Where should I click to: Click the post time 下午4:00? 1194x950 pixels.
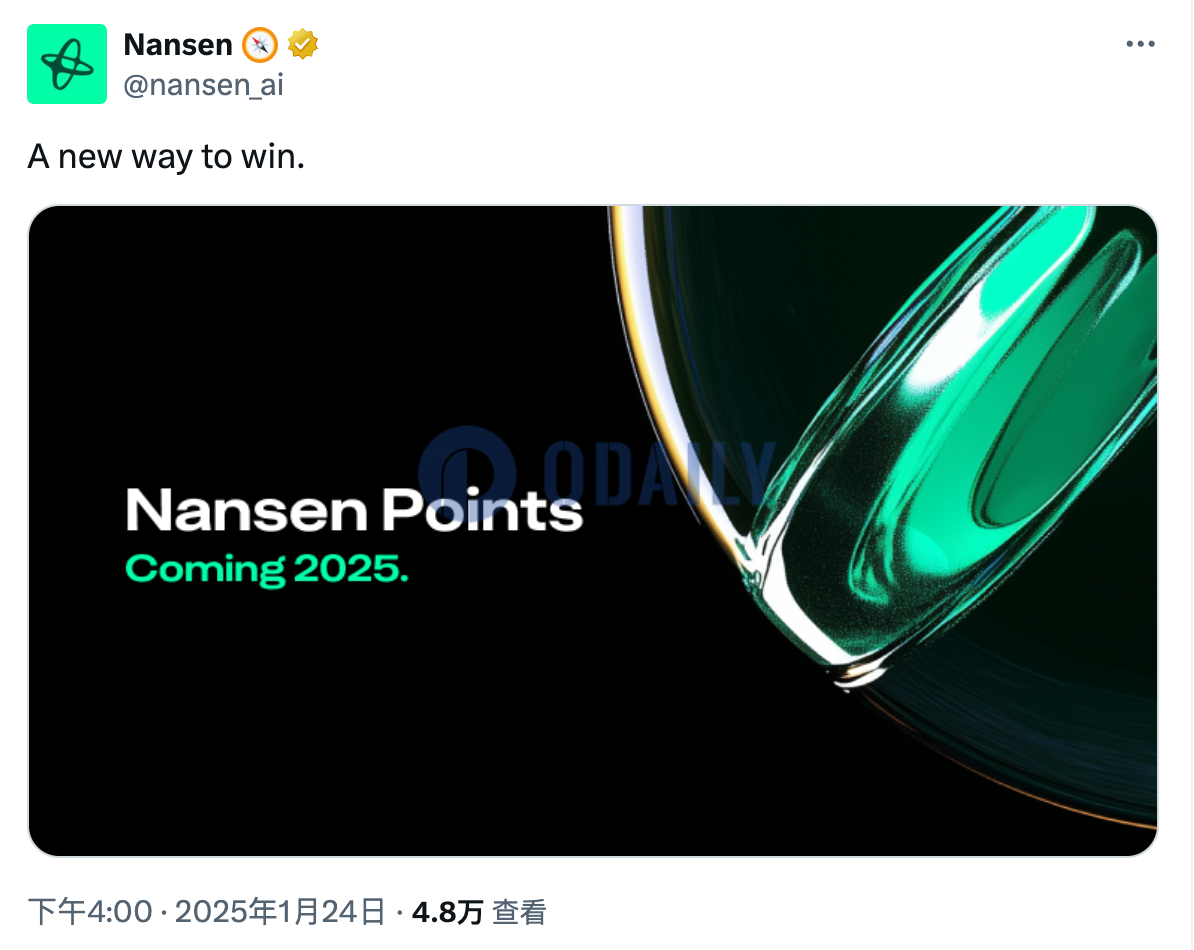(90, 912)
